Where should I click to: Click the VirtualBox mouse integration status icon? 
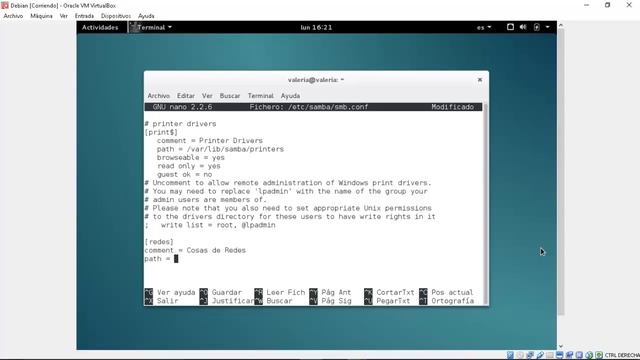[589, 355]
